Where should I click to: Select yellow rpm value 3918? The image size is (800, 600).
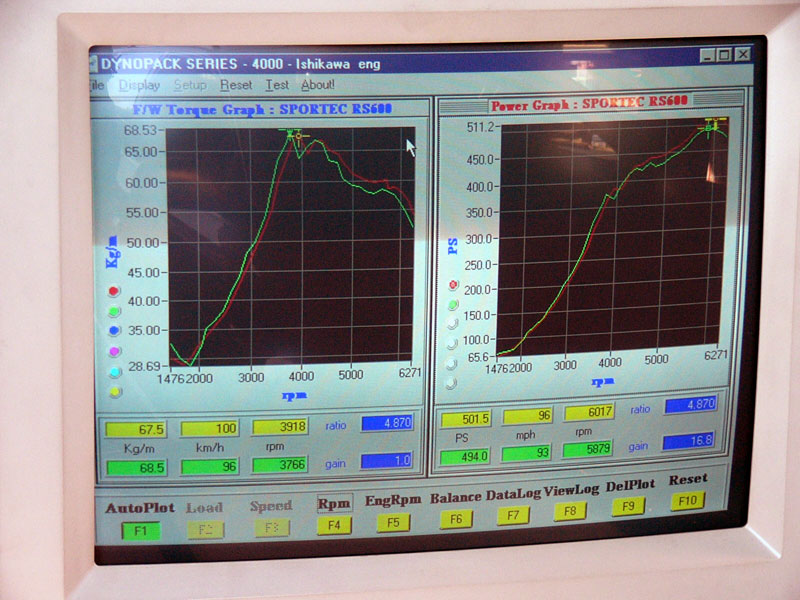point(280,427)
